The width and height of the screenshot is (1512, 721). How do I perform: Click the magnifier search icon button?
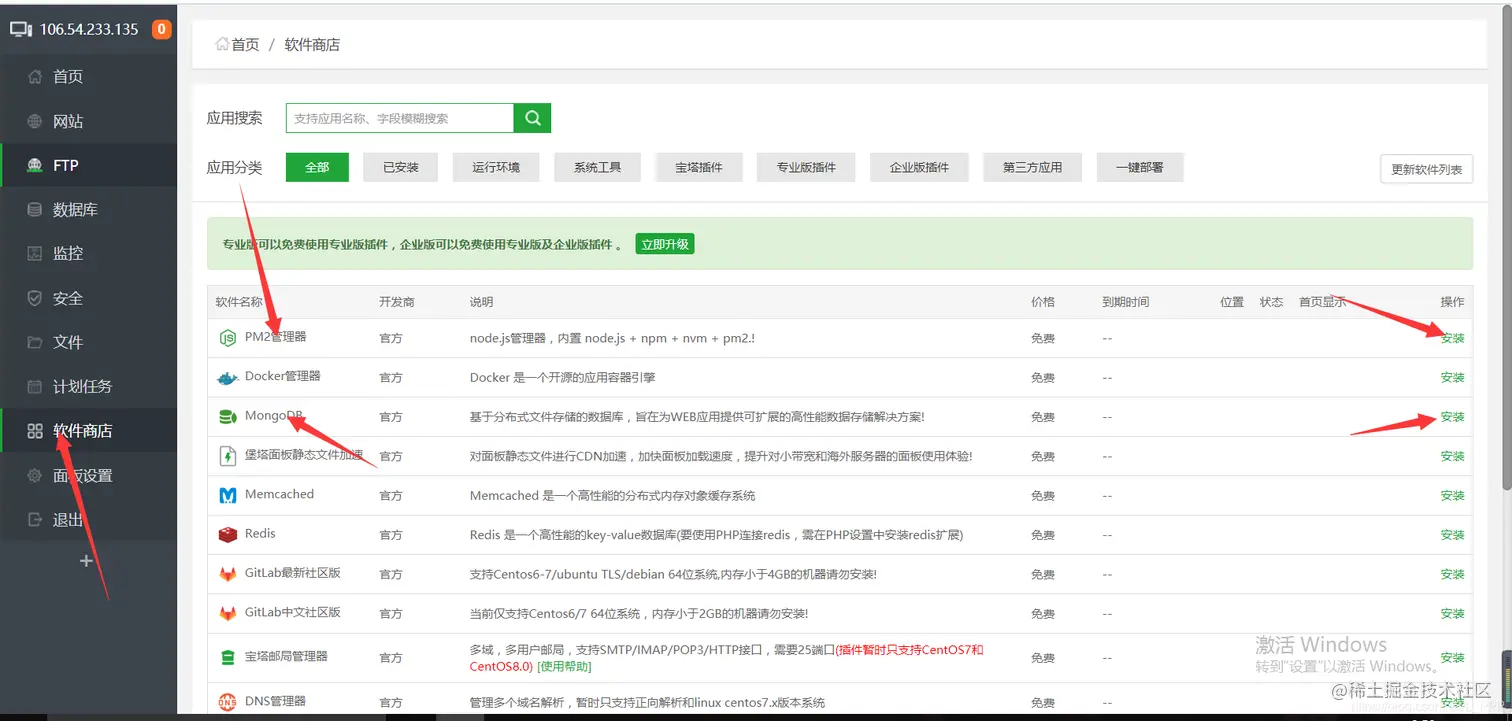(532, 118)
